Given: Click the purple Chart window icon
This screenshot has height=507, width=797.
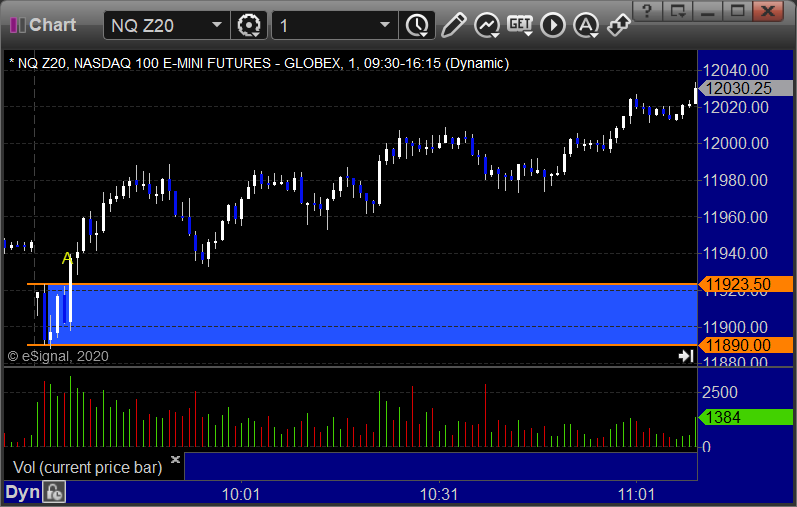Looking at the screenshot, I should click(17, 25).
